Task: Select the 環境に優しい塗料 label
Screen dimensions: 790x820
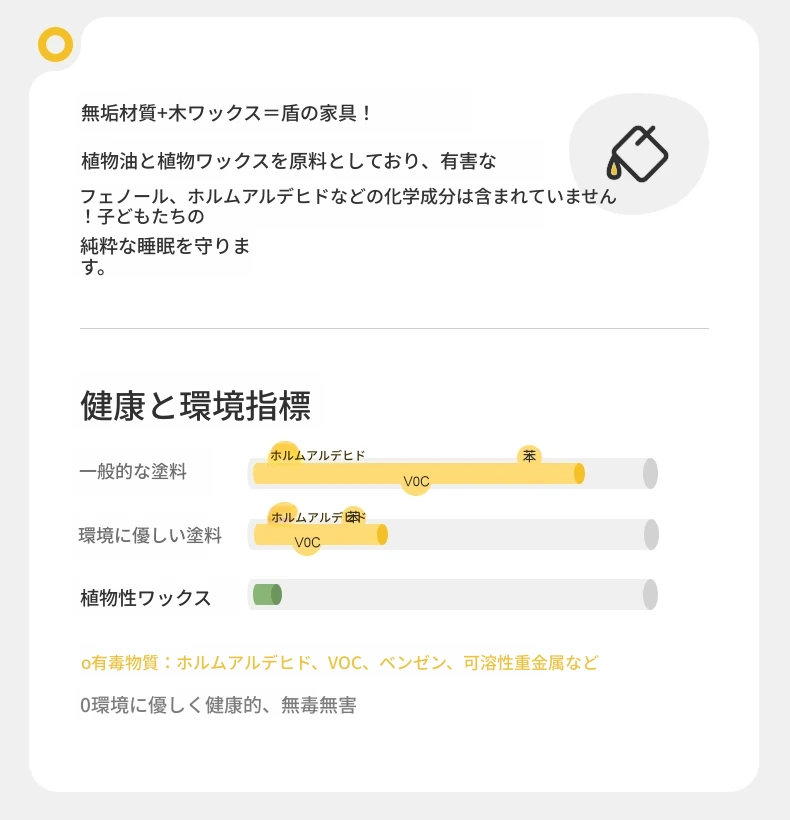Action: click(x=151, y=536)
